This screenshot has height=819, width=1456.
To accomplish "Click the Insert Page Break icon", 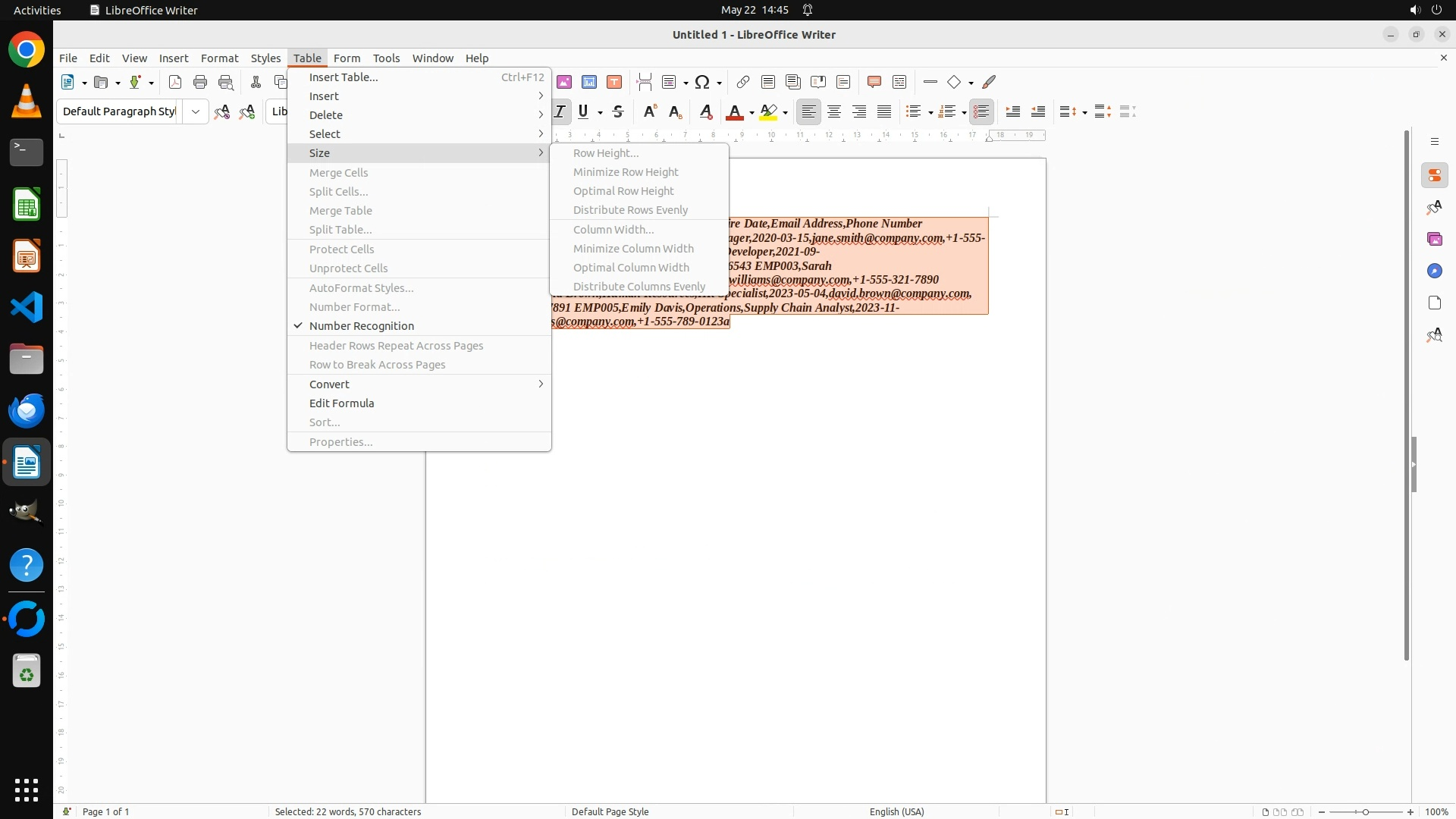I will pos(644,82).
